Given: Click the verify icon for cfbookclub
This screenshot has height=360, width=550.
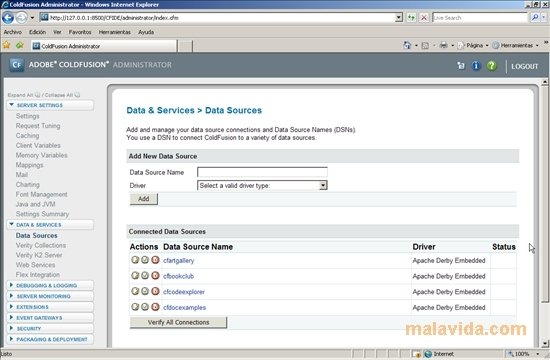Looking at the screenshot, I should click(145, 275).
